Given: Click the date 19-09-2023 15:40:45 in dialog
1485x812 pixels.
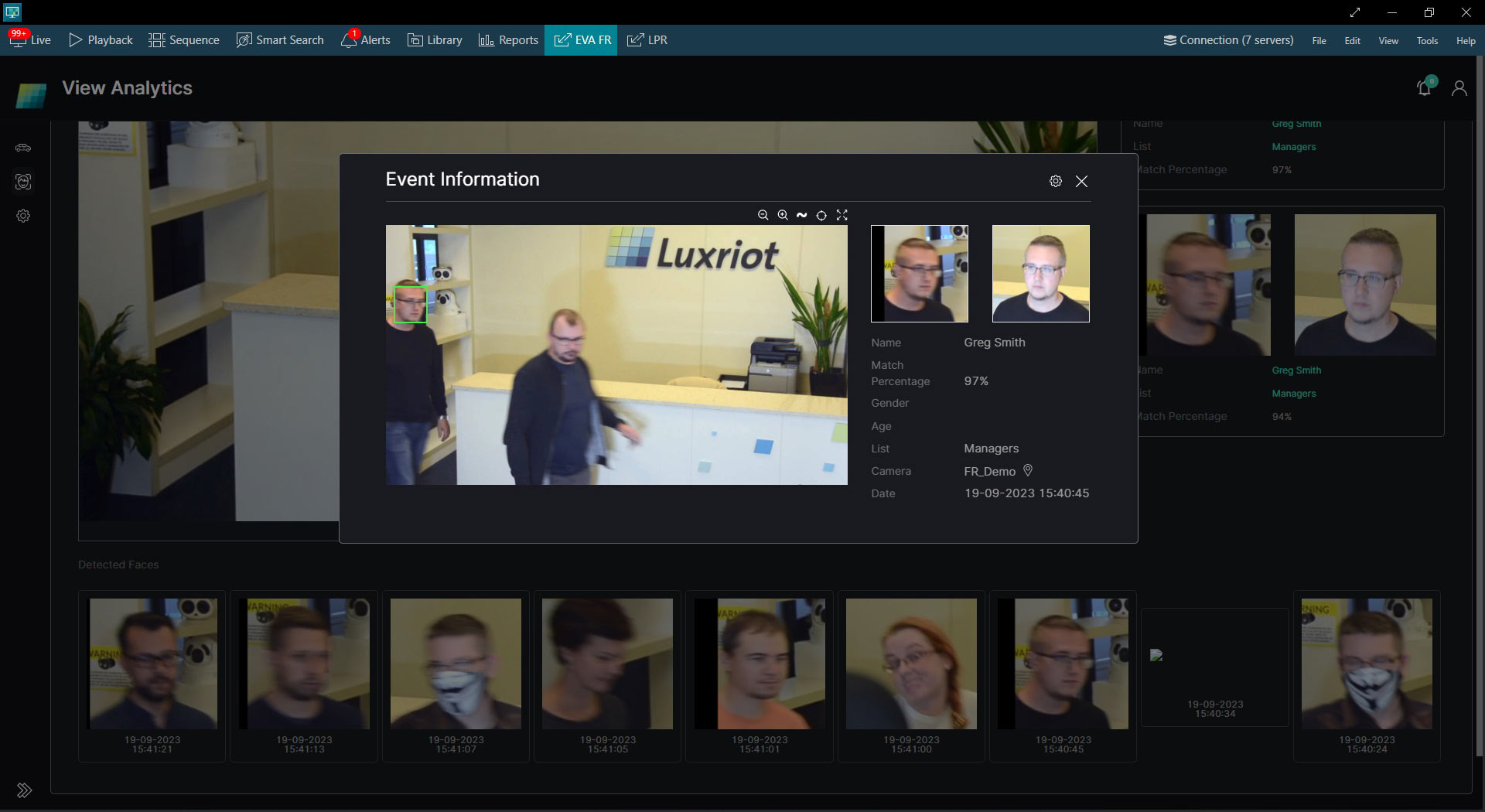Looking at the screenshot, I should pos(1027,493).
